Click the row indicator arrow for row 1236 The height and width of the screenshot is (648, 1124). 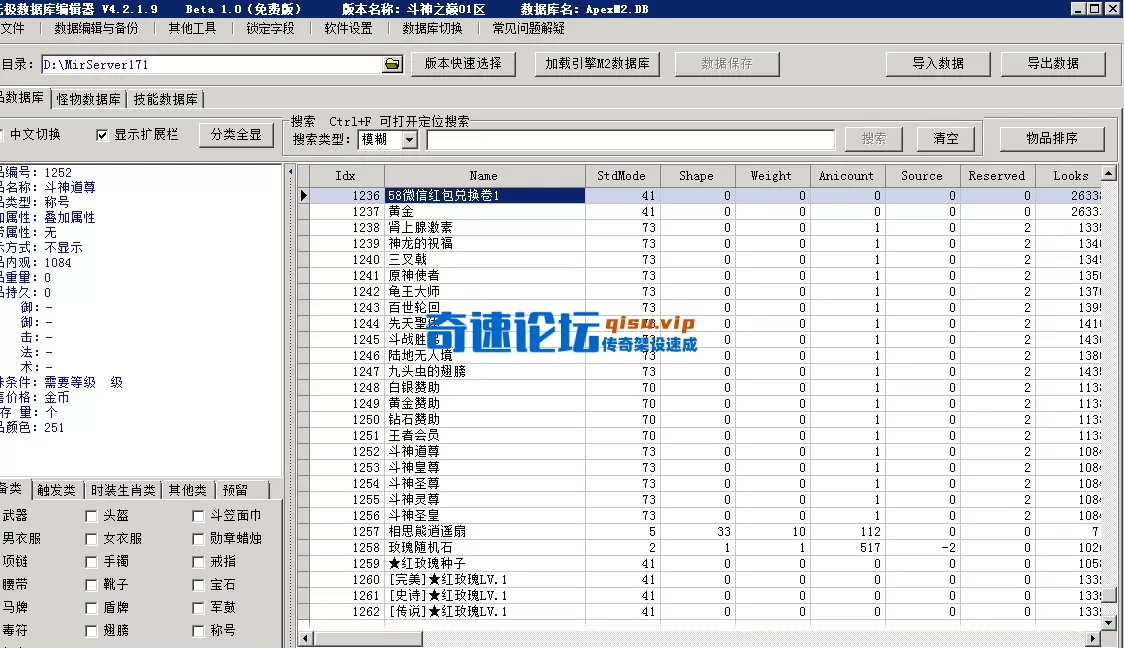[x=304, y=195]
